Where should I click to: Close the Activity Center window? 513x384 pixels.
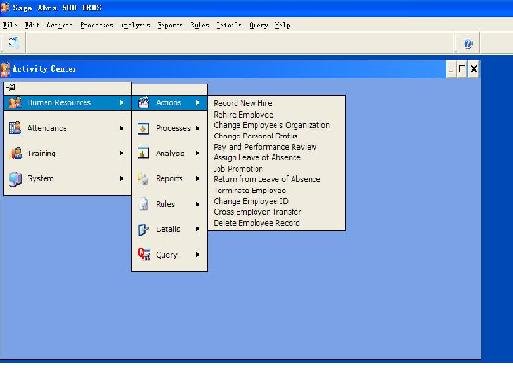(474, 69)
